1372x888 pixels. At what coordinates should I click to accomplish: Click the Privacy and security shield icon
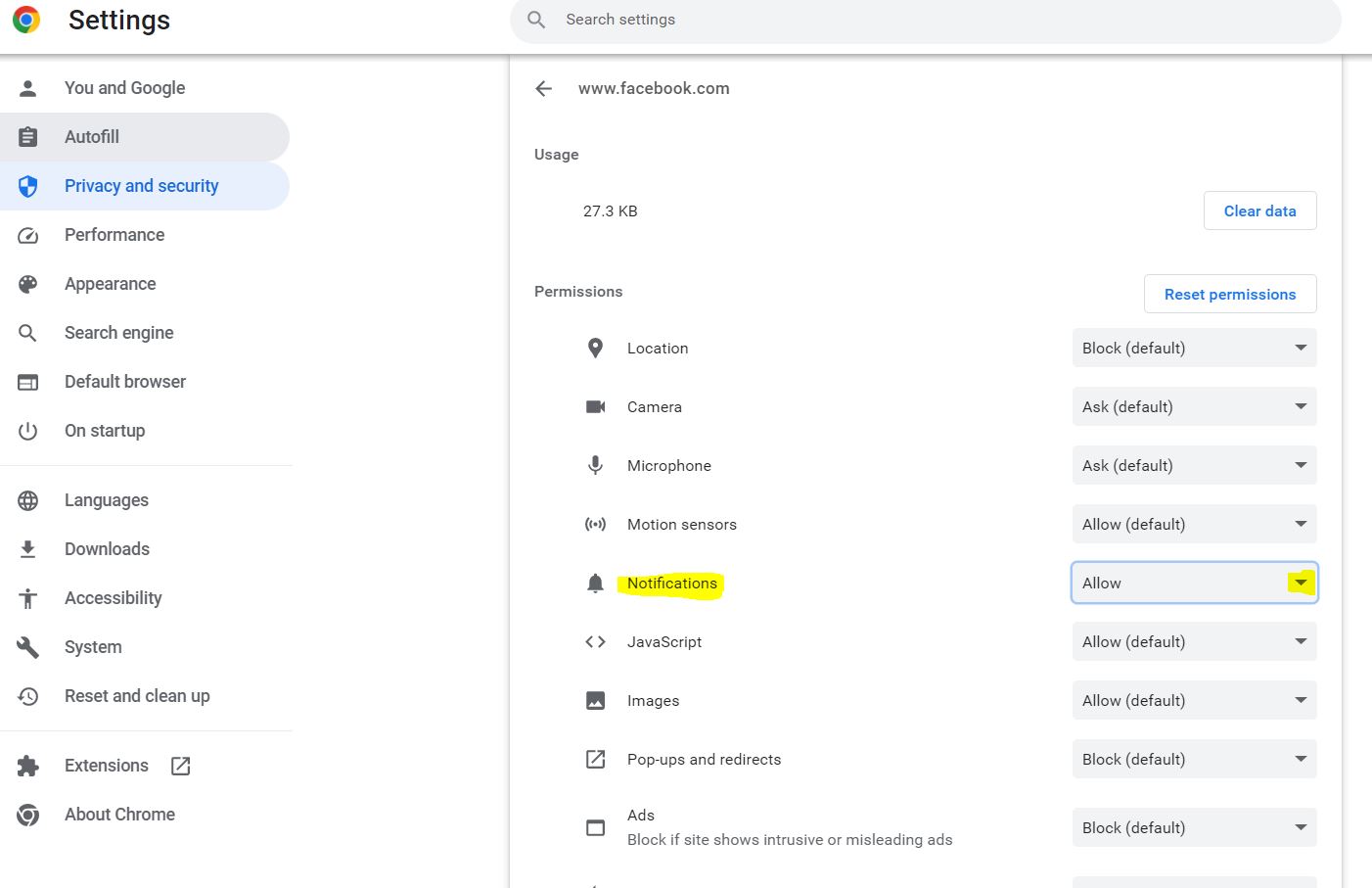[x=28, y=186]
